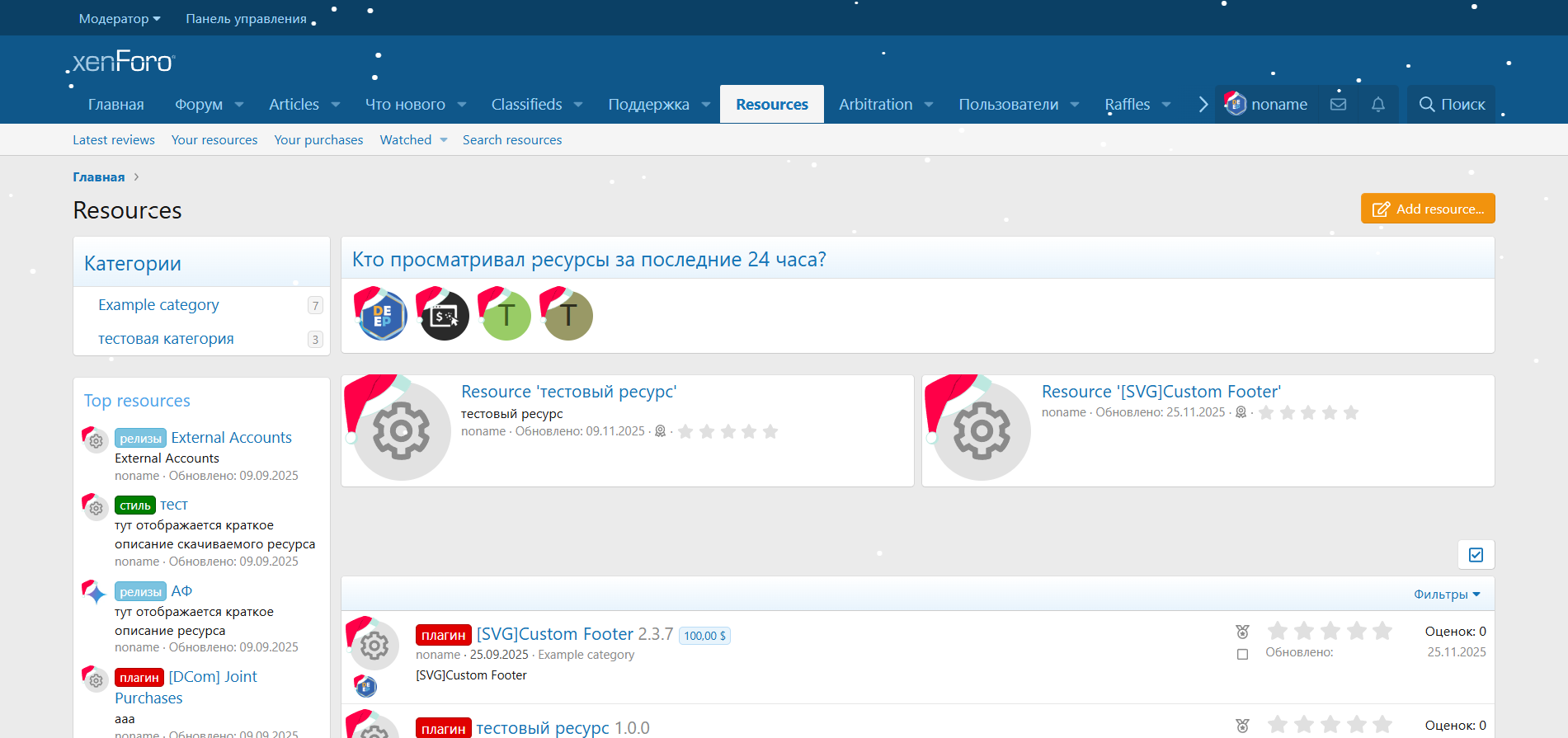Switch to the Arbitration tab

[x=875, y=105]
